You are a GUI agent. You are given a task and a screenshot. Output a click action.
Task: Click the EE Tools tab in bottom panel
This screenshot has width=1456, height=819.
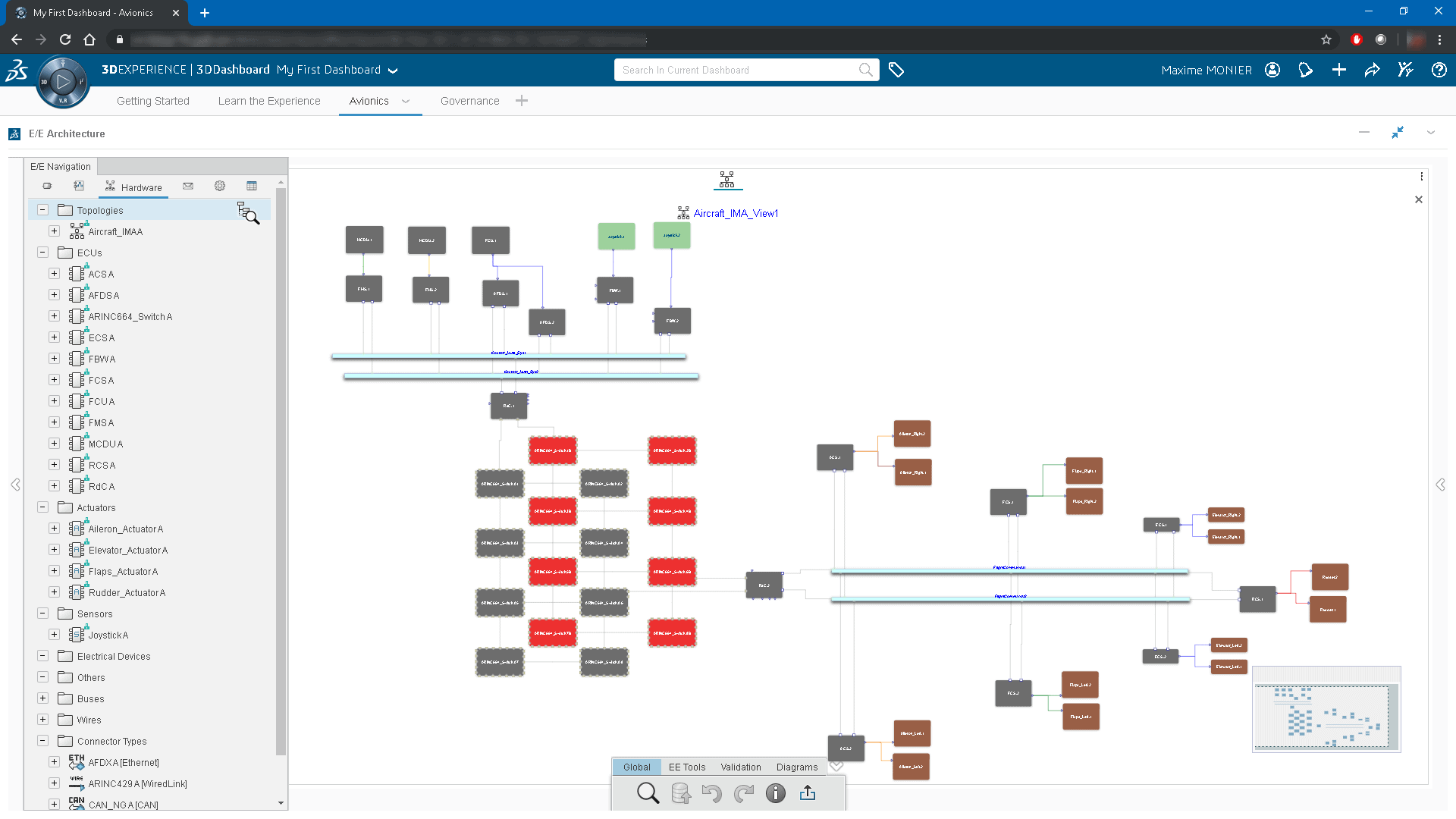click(x=687, y=766)
